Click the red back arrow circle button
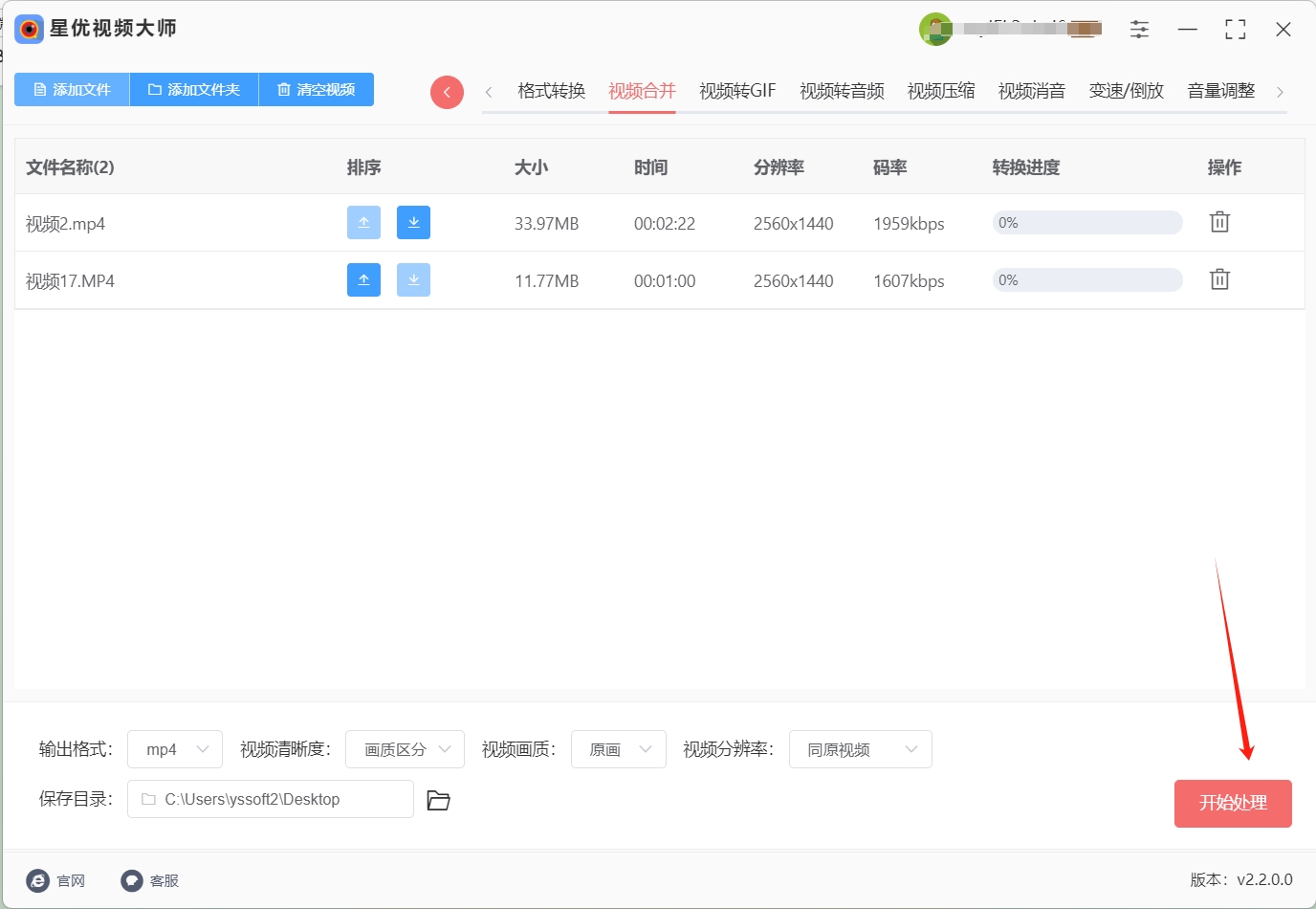The image size is (1316, 909). tap(447, 92)
